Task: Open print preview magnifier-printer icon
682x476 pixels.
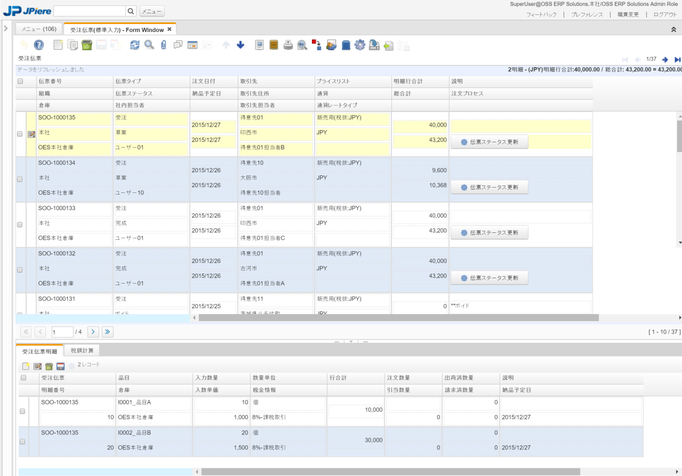Action: [x=302, y=45]
